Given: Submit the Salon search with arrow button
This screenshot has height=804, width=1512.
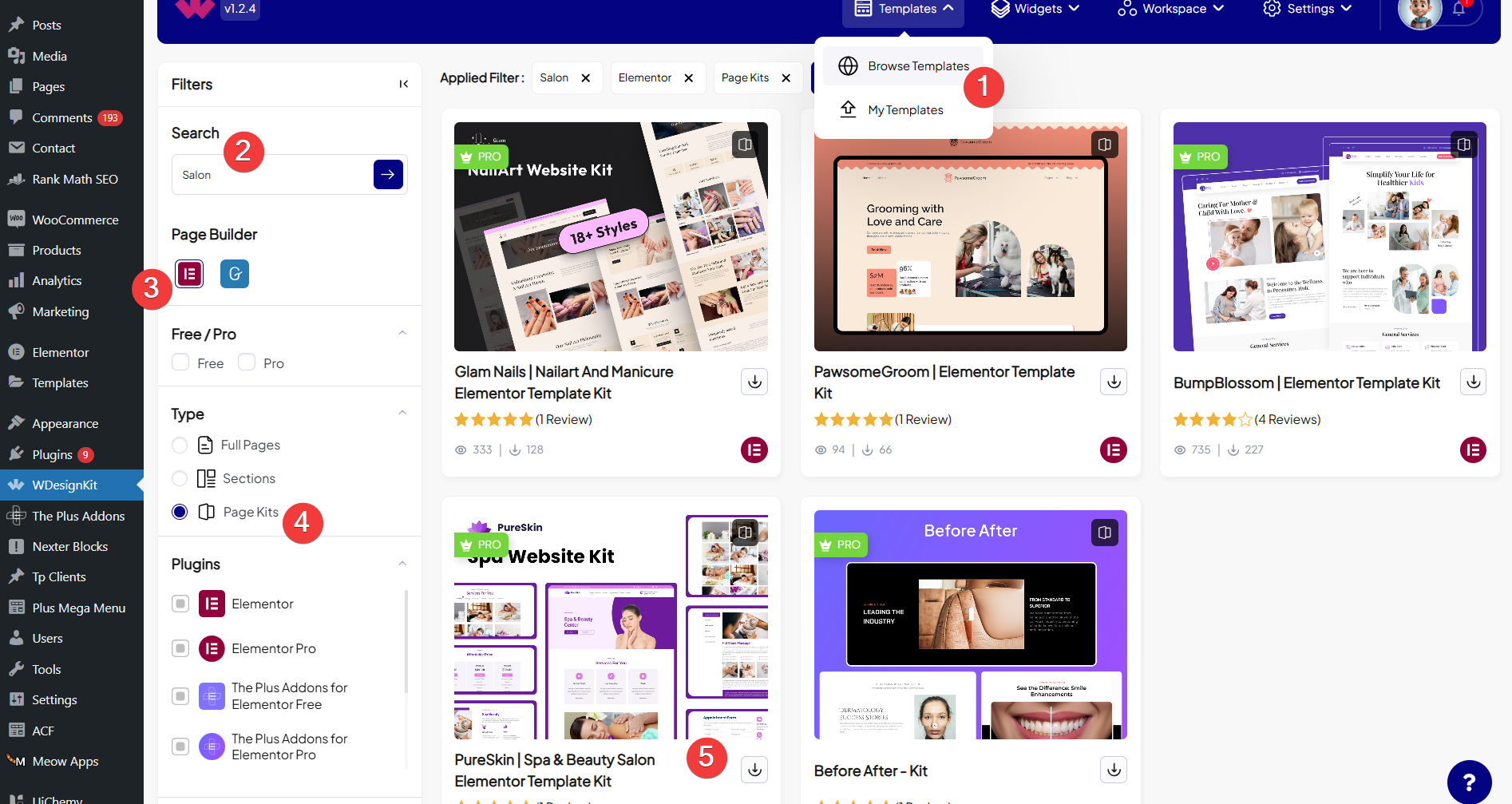Looking at the screenshot, I should [388, 174].
